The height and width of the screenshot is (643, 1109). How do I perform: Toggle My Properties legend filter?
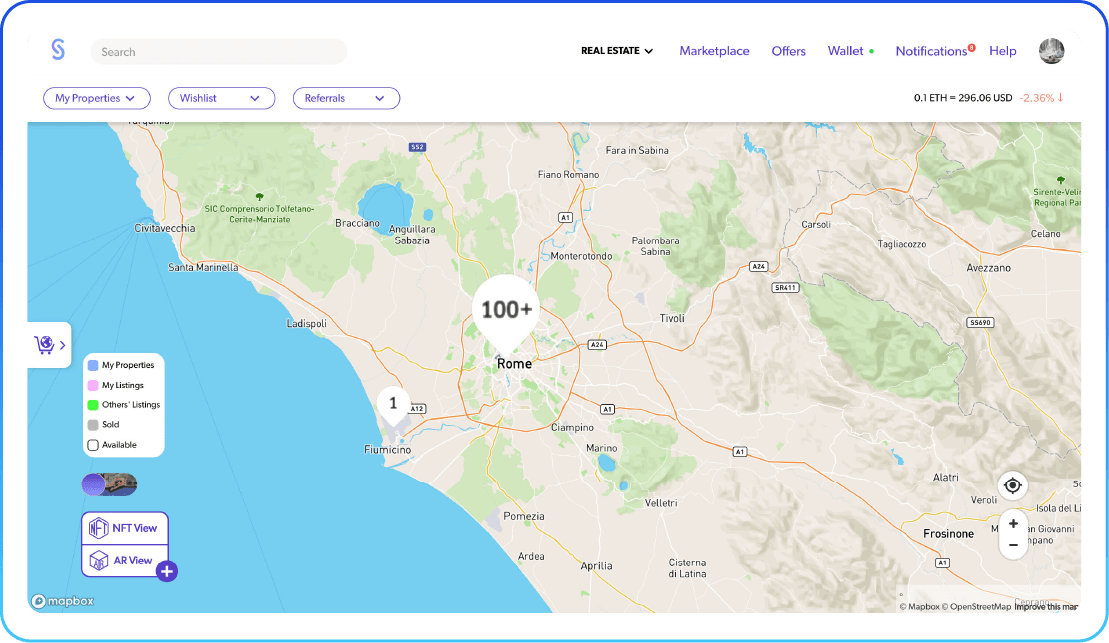click(x=93, y=365)
